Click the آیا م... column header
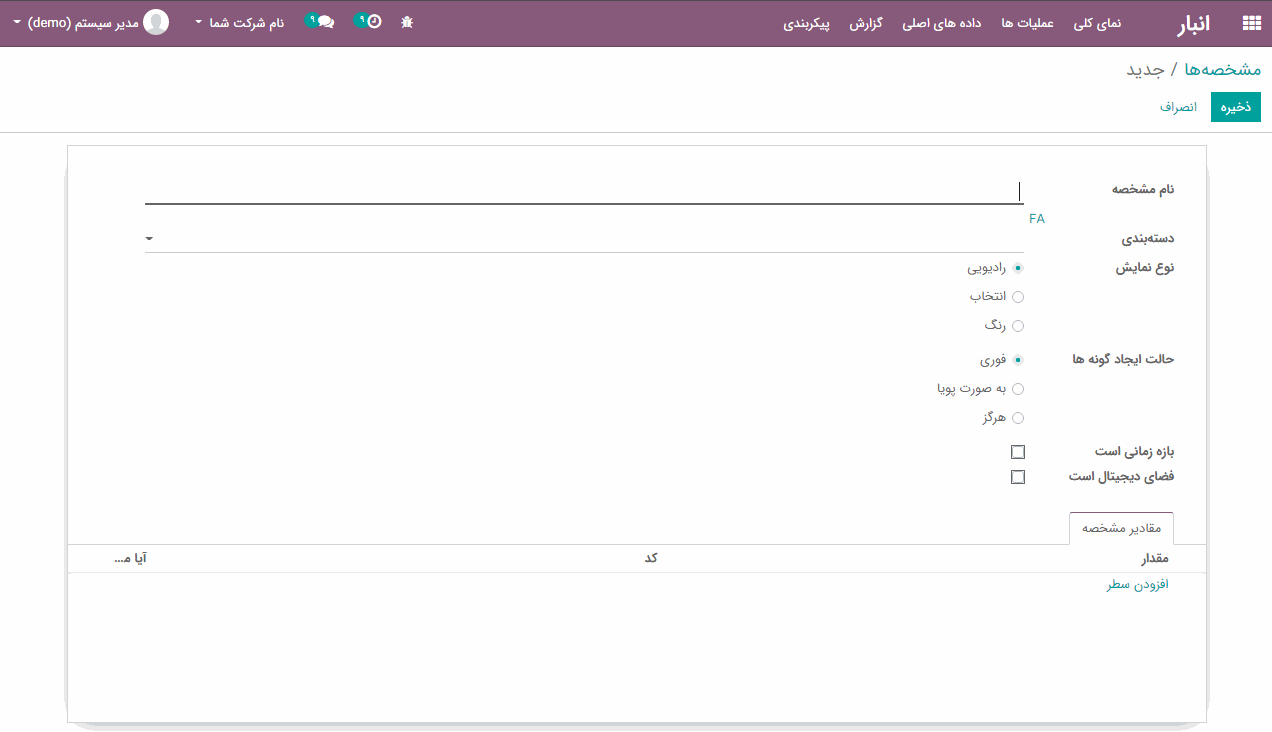 [131, 558]
